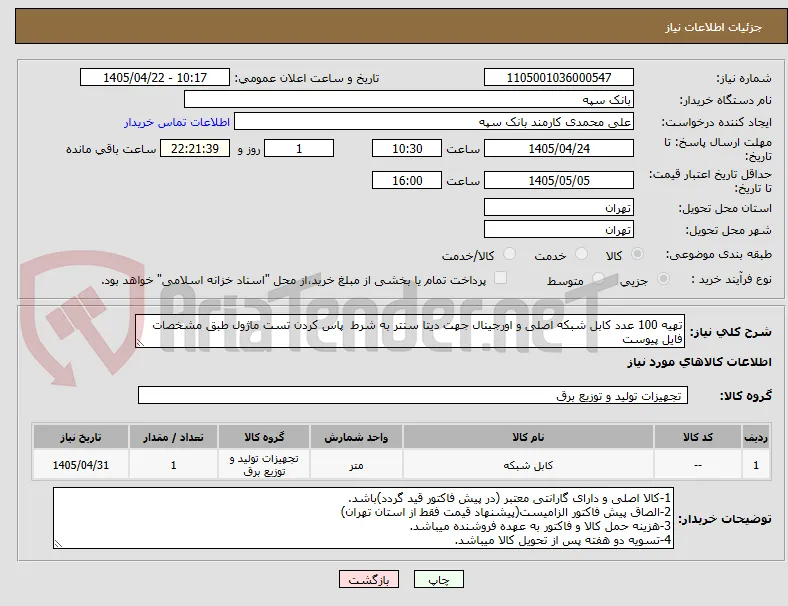Click the ردیف column header

755,437
